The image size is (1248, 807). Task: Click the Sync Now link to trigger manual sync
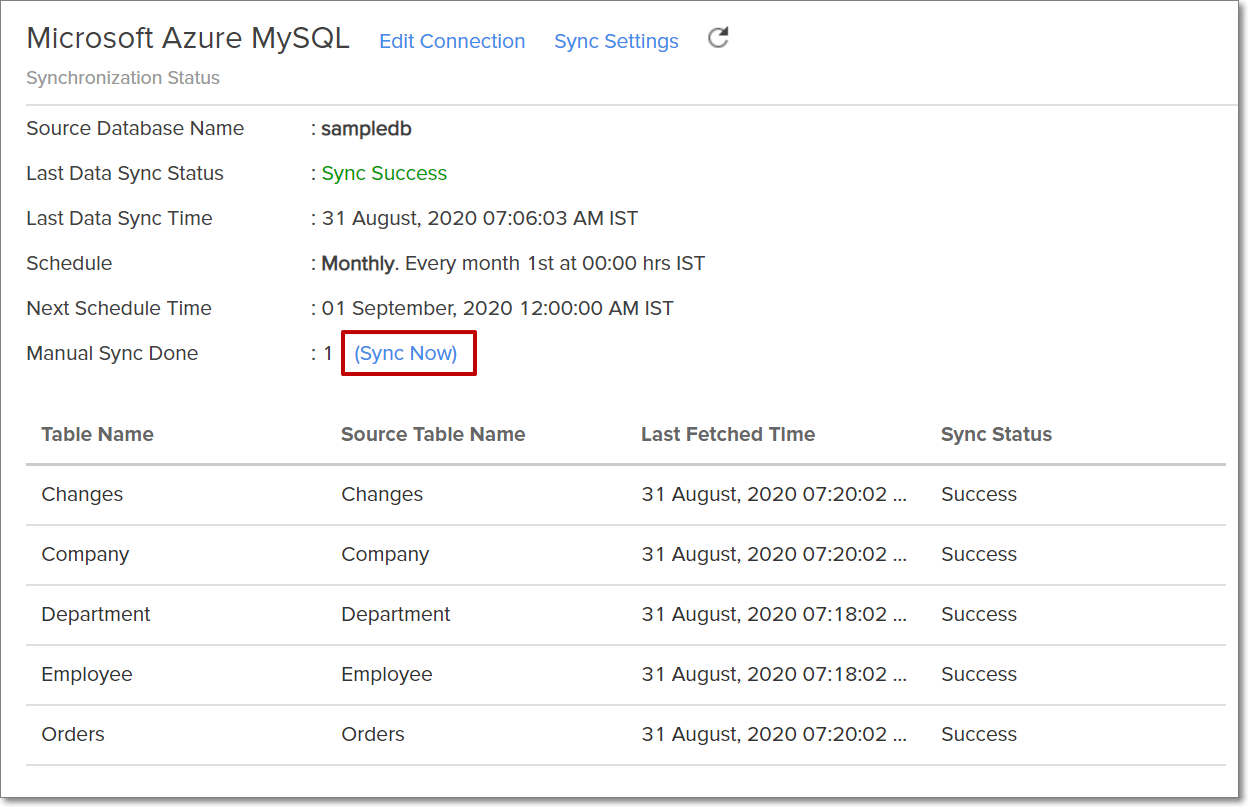(x=408, y=353)
